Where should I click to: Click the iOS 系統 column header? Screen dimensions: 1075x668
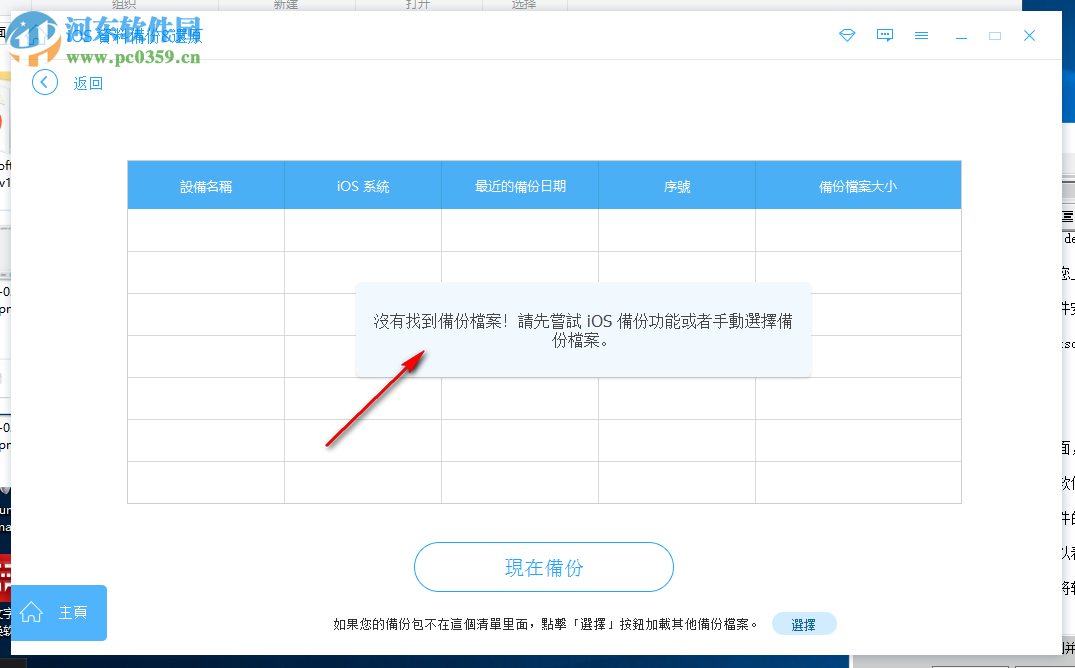(362, 184)
